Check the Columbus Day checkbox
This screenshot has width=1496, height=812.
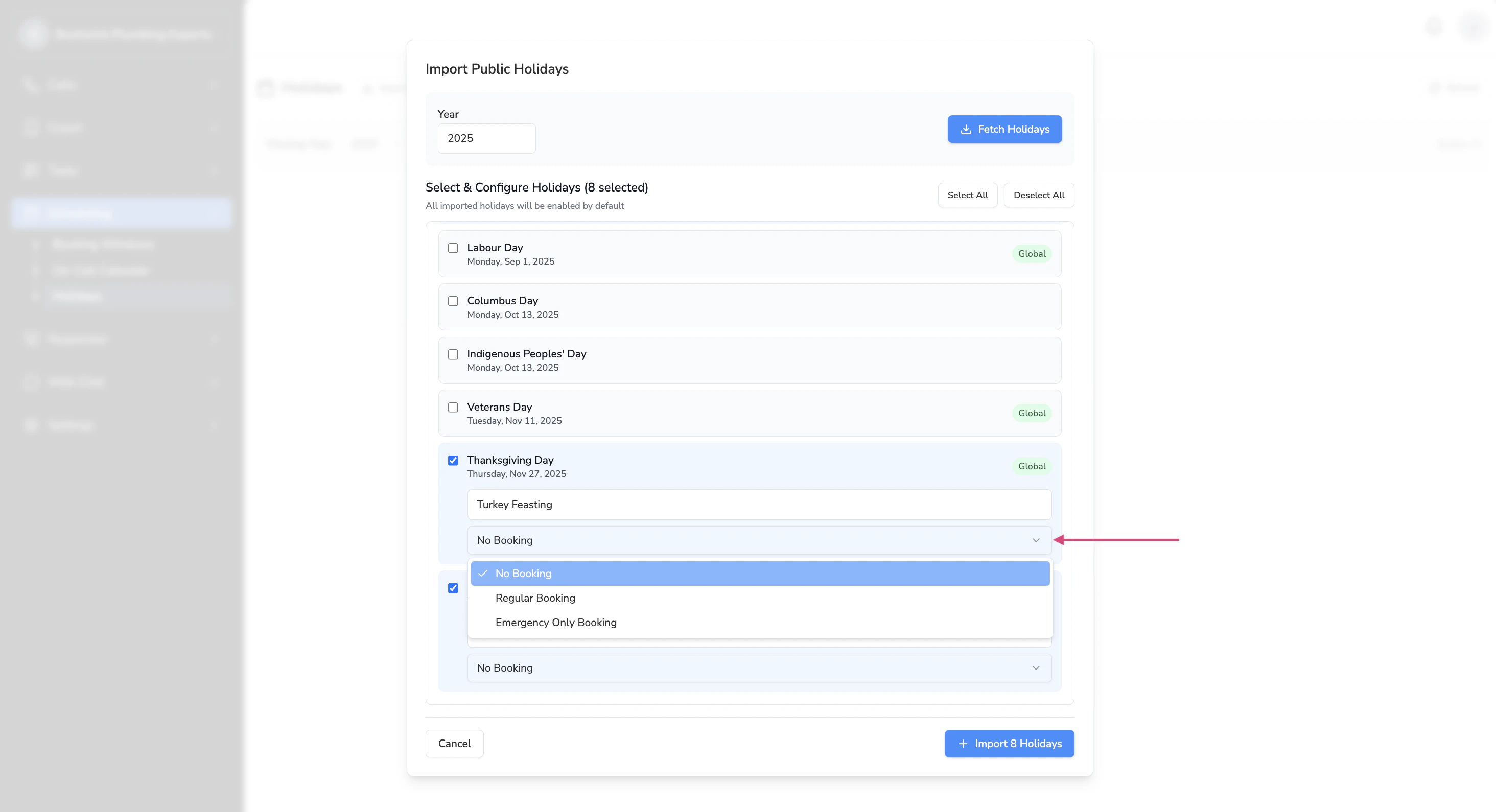(x=453, y=301)
